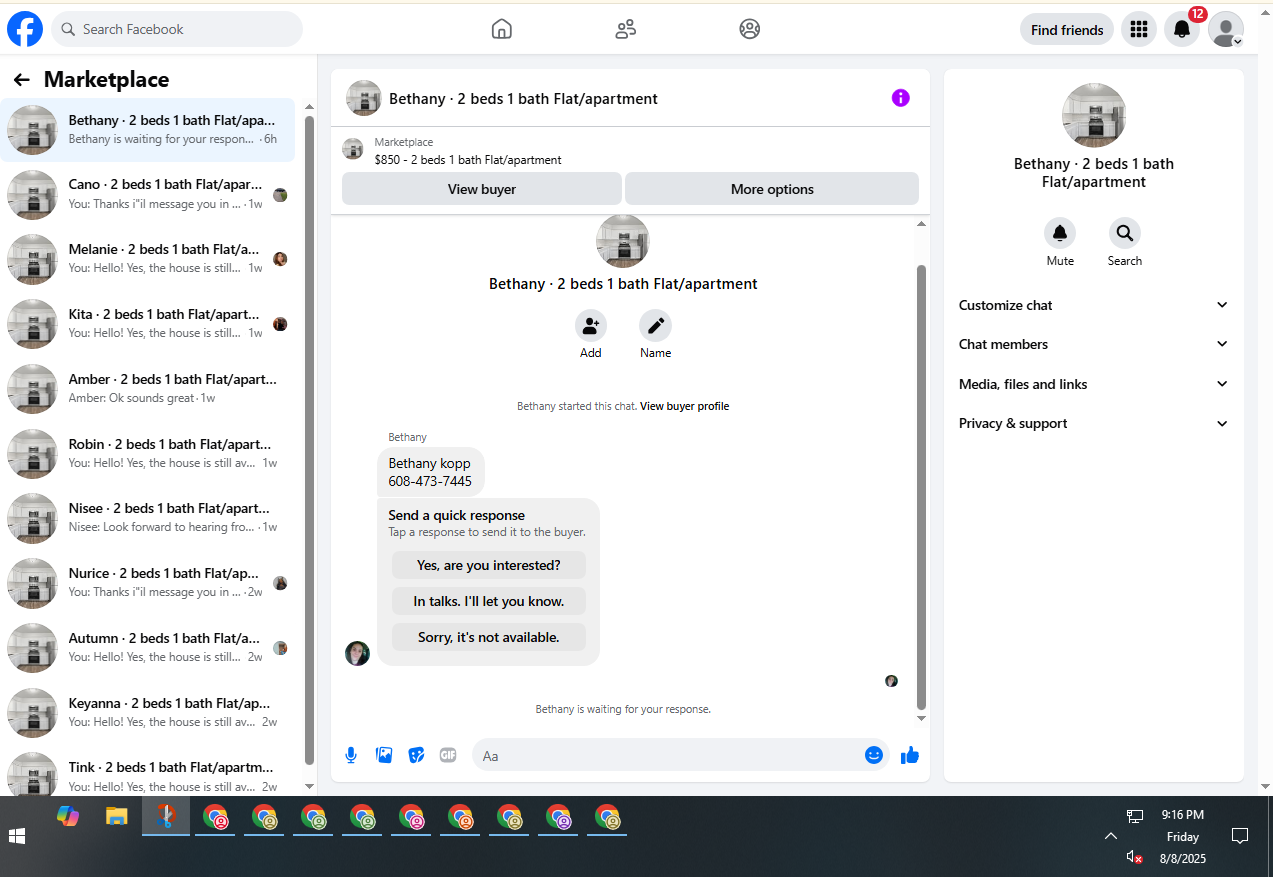Click the "$850 - 2 beds 1 bath Flat/apartment" text
1273x877 pixels.
coord(468,160)
